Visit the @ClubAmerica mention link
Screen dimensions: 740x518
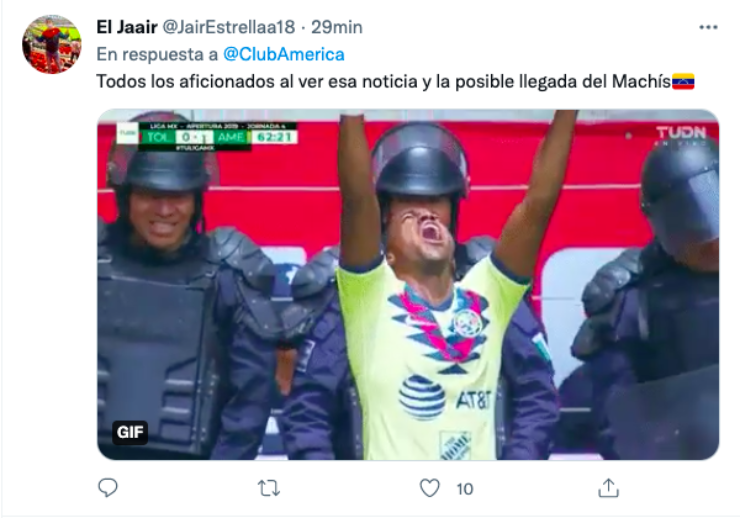(x=284, y=54)
